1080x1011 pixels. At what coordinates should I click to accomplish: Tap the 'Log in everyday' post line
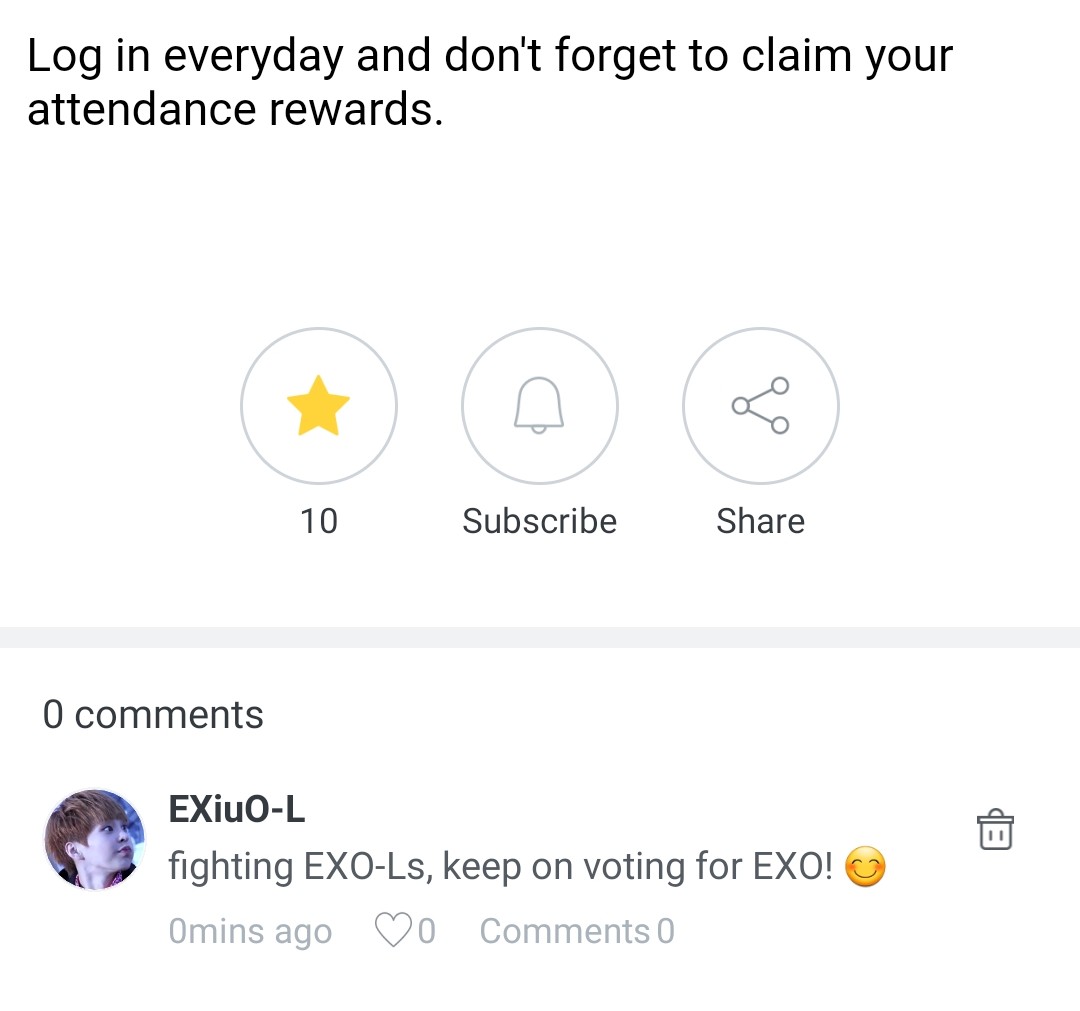click(x=490, y=56)
